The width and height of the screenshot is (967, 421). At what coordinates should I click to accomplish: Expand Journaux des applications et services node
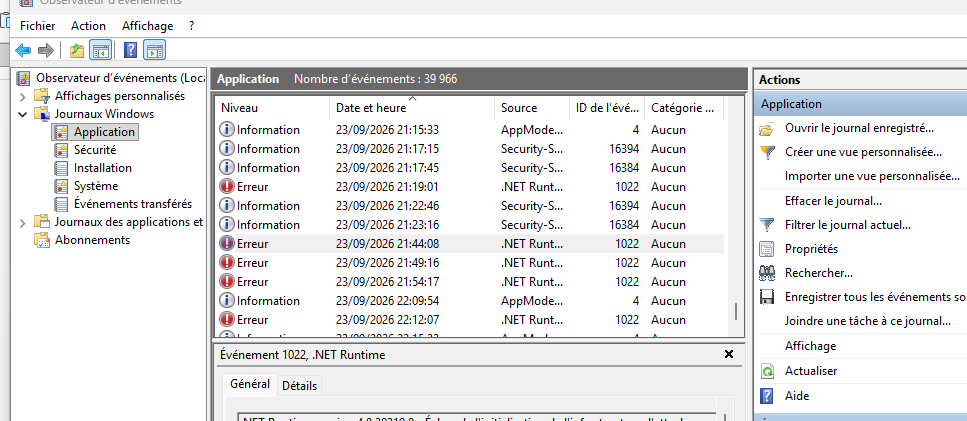pyautogui.click(x=22, y=222)
